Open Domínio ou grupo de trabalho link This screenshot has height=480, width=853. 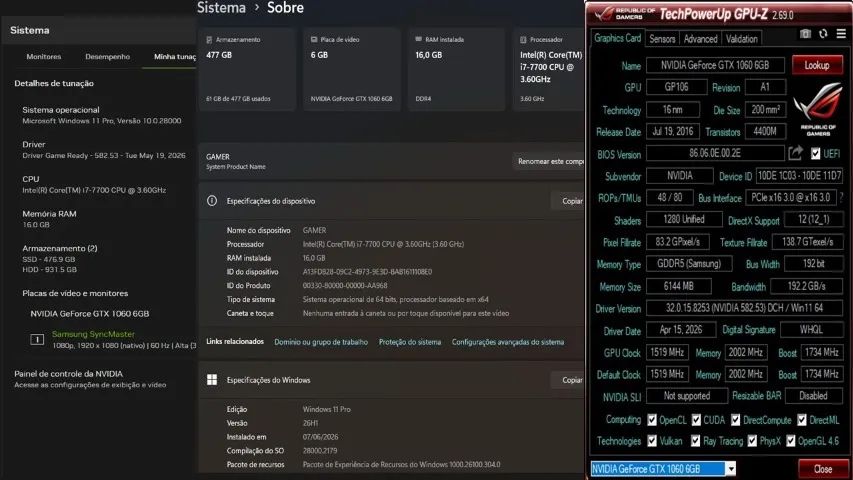(321, 342)
